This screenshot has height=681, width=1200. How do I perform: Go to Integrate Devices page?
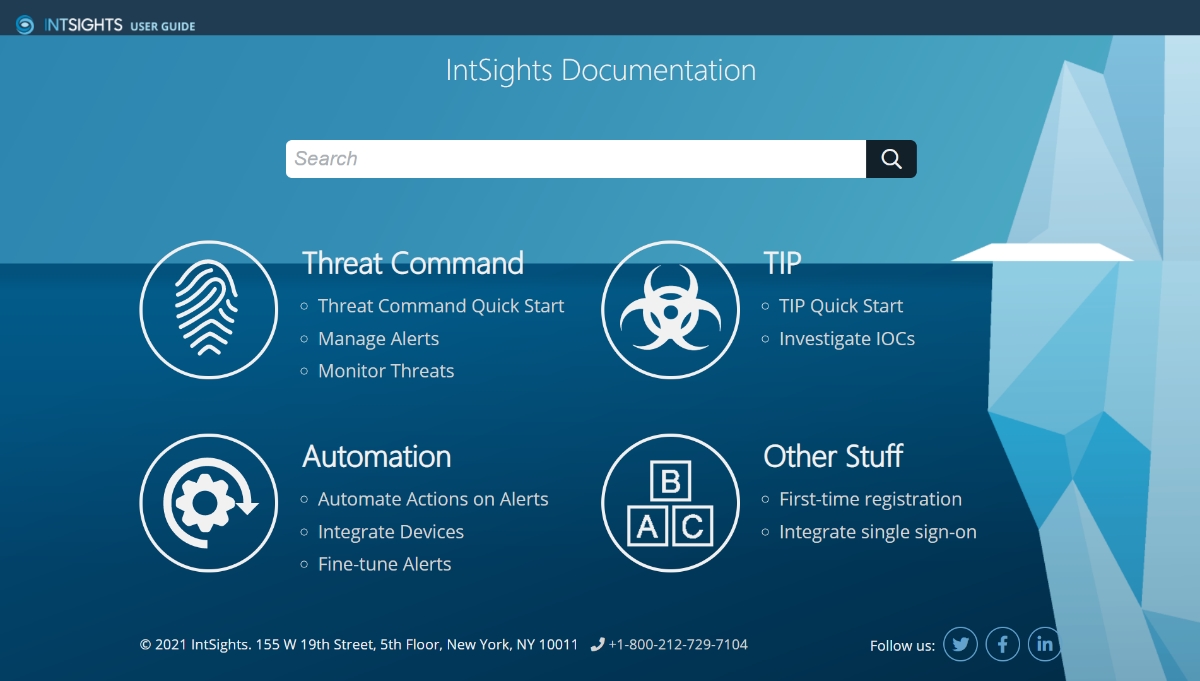click(391, 532)
